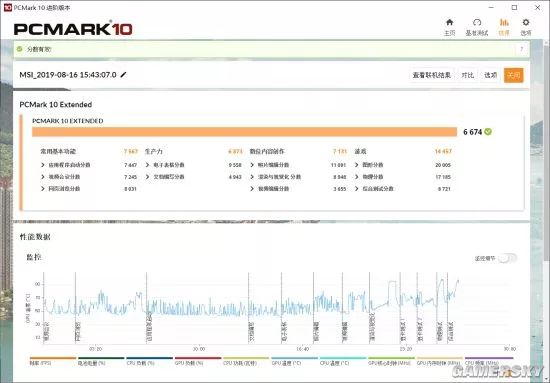The image size is (550, 383).
Task: Click the orange PCMARK 10 EXTENDED score bar
Action: click(244, 132)
